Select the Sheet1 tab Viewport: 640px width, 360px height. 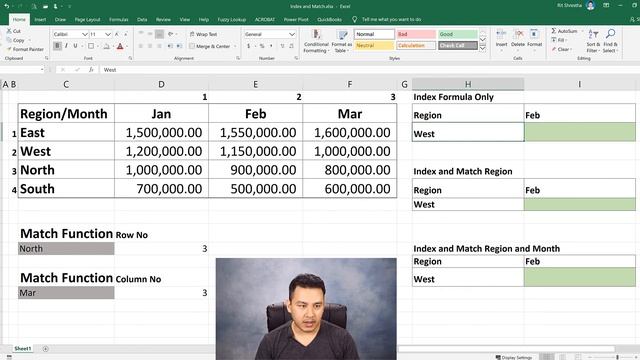(x=22, y=349)
